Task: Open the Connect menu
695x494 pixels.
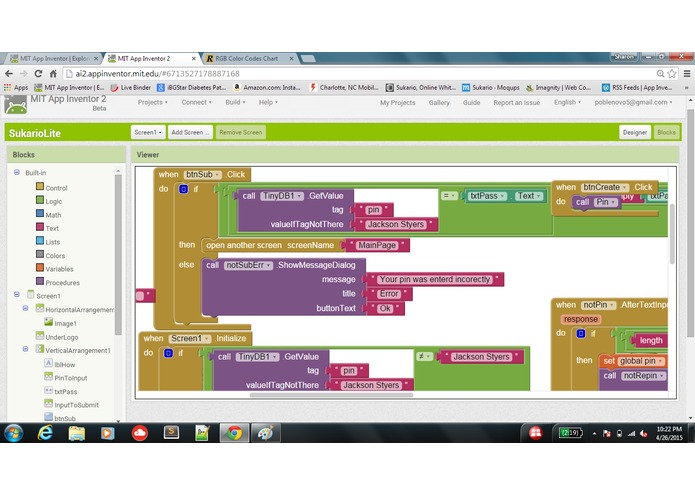Action: [196, 102]
